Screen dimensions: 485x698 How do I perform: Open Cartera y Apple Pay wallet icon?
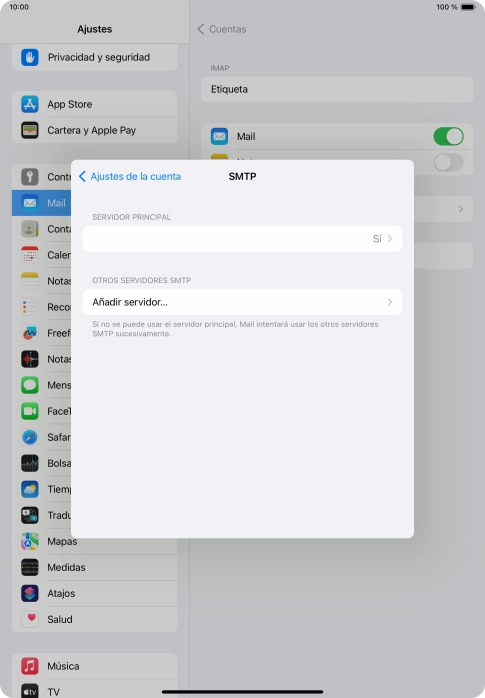click(30, 130)
